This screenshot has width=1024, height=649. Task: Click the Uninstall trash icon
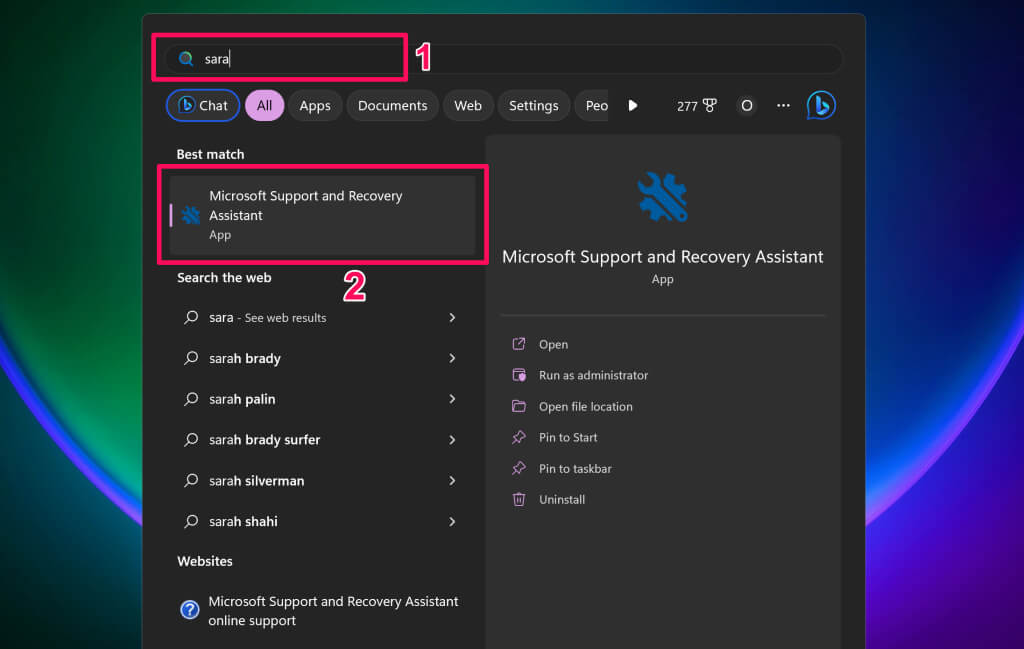click(519, 499)
